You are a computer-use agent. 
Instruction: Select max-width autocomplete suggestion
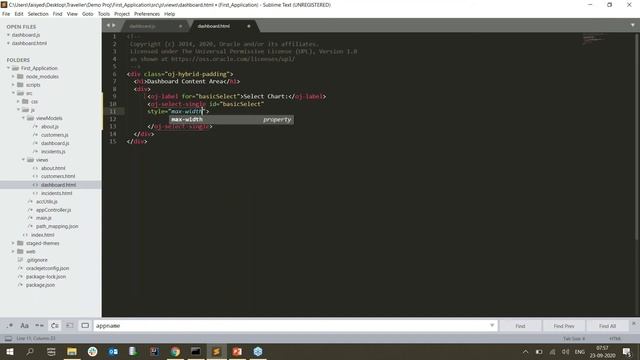click(231, 120)
